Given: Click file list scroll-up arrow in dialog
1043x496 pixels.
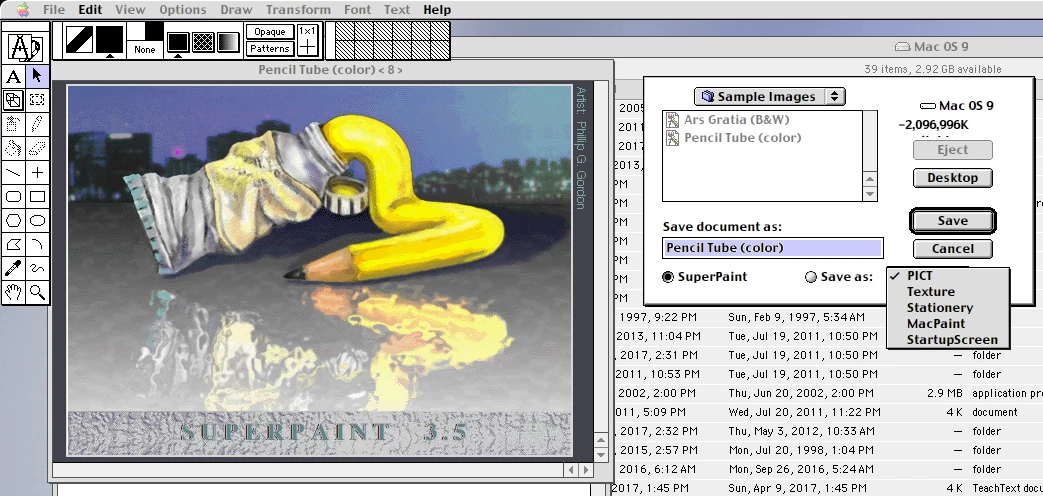Looking at the screenshot, I should click(870, 180).
